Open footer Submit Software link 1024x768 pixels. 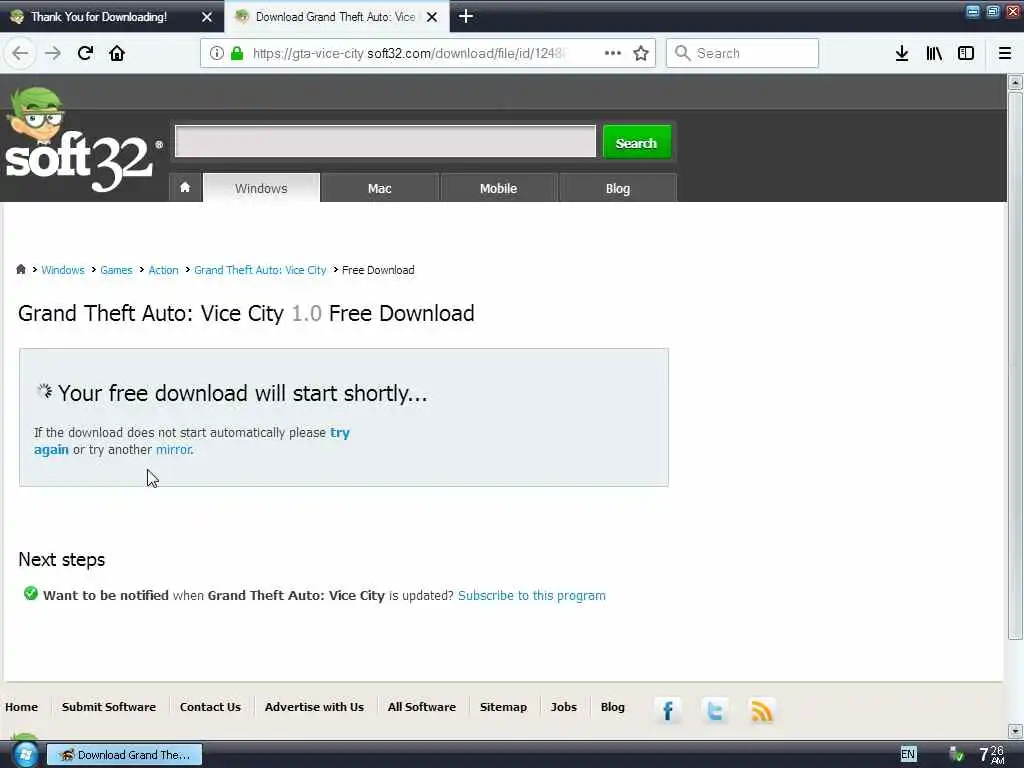pos(109,707)
